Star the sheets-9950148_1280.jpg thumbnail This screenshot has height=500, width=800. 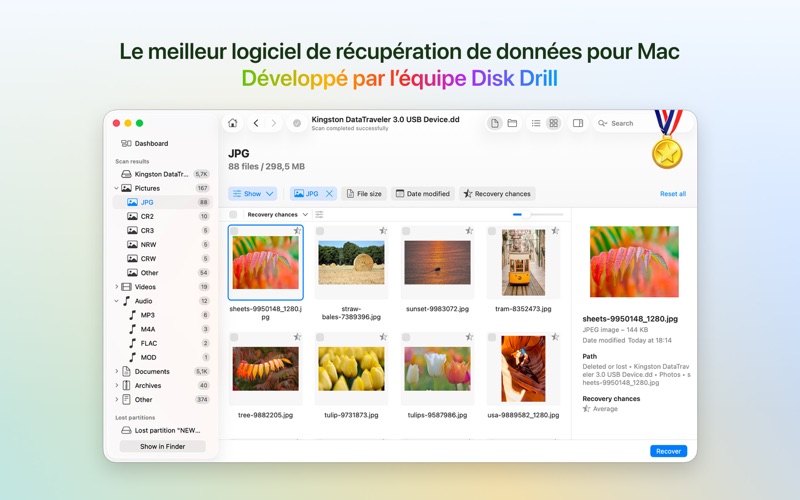pyautogui.click(x=297, y=231)
